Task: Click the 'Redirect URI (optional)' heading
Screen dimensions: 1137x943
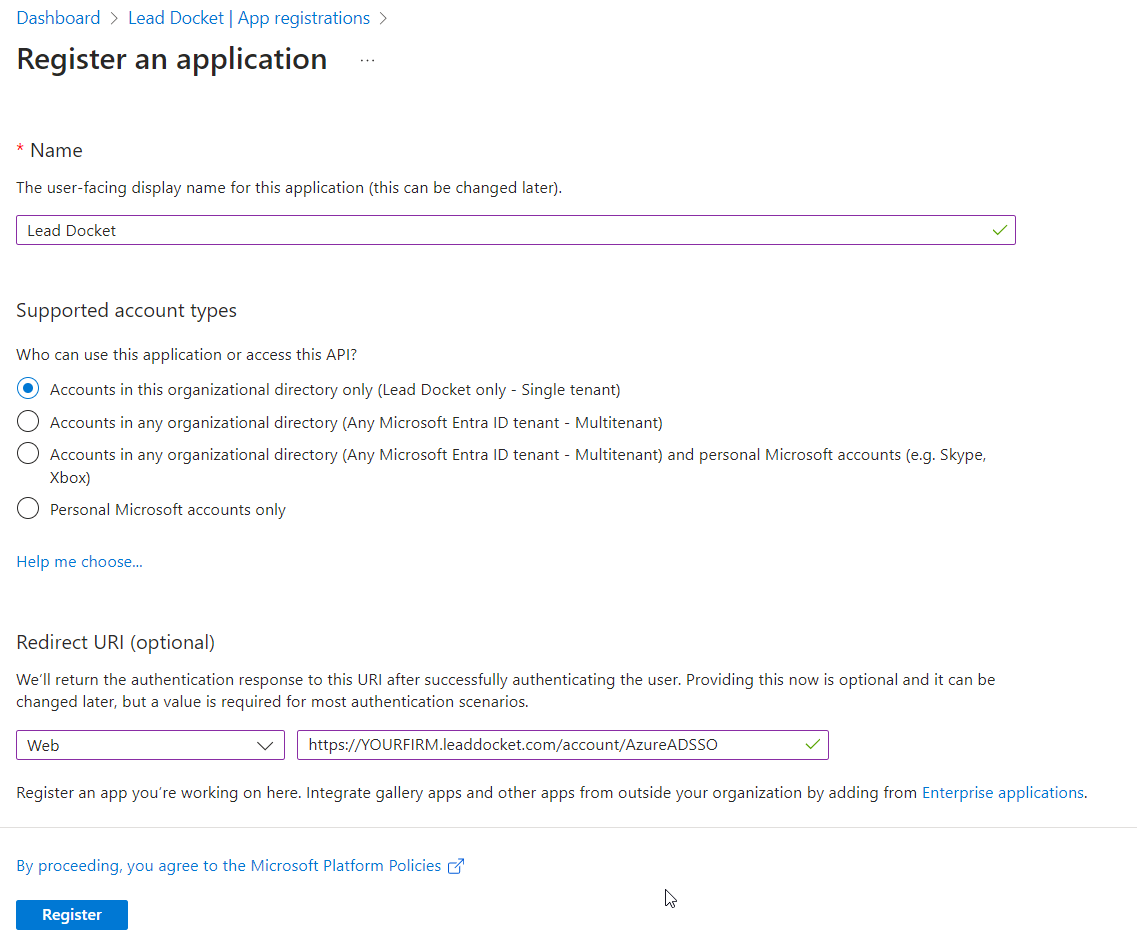Action: click(115, 643)
